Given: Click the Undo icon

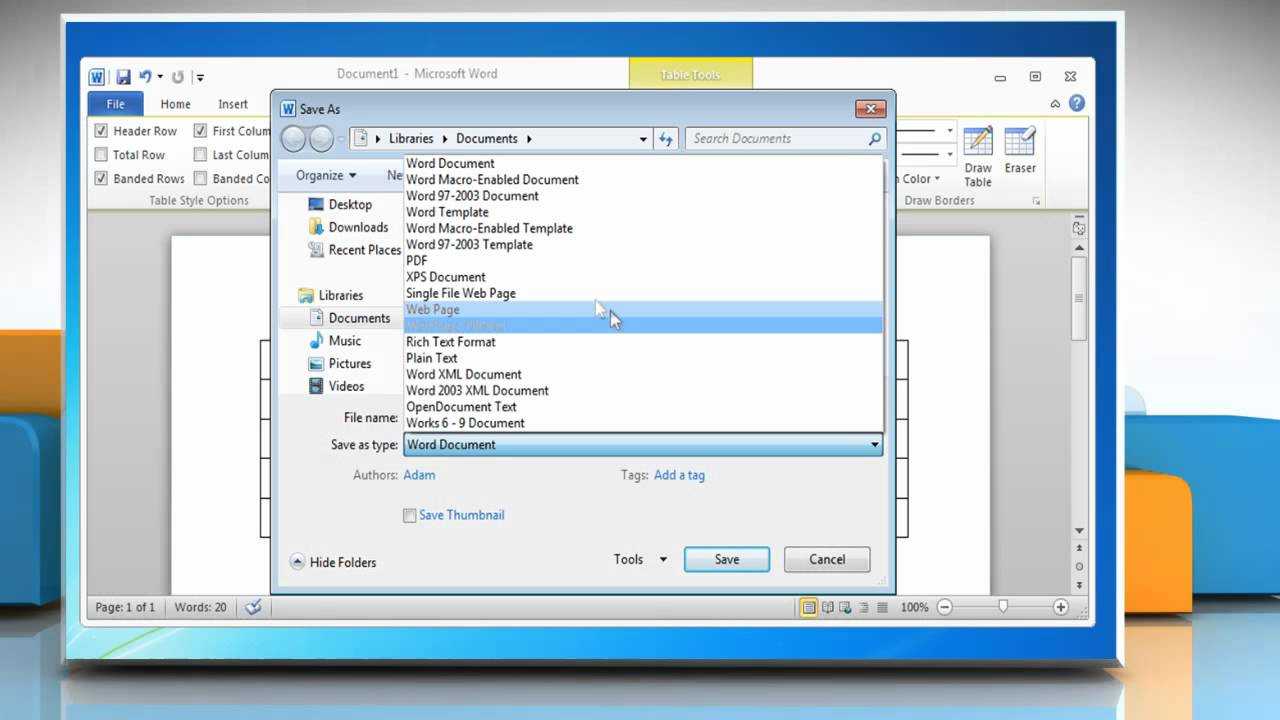Looking at the screenshot, I should pos(145,76).
